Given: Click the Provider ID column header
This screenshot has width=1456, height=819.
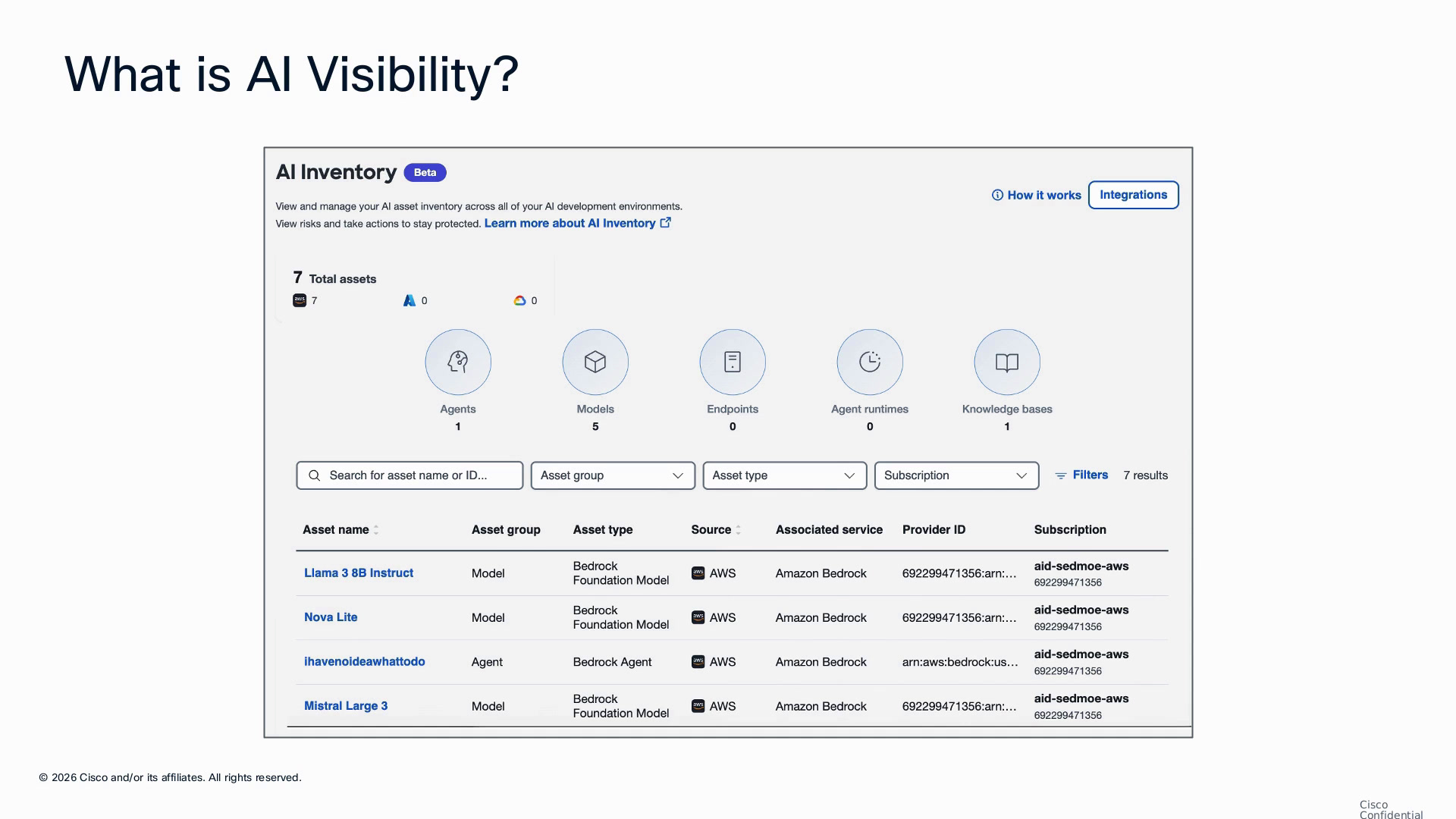Looking at the screenshot, I should pos(934,529).
